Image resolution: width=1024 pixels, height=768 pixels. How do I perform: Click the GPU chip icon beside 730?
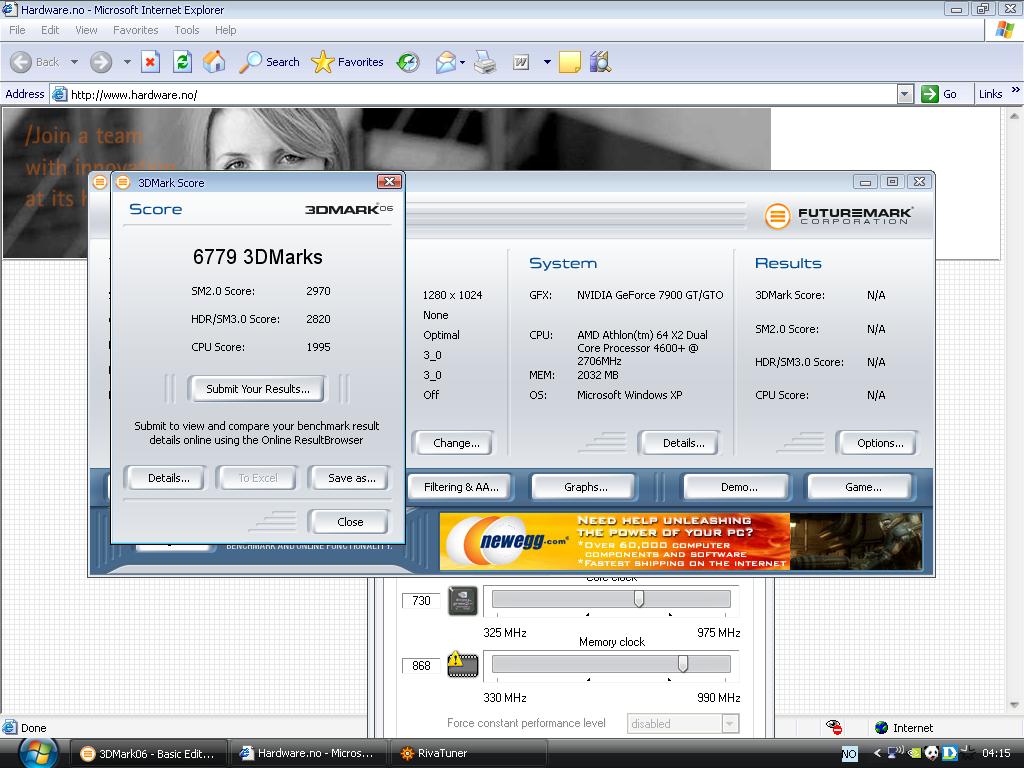[x=462, y=601]
